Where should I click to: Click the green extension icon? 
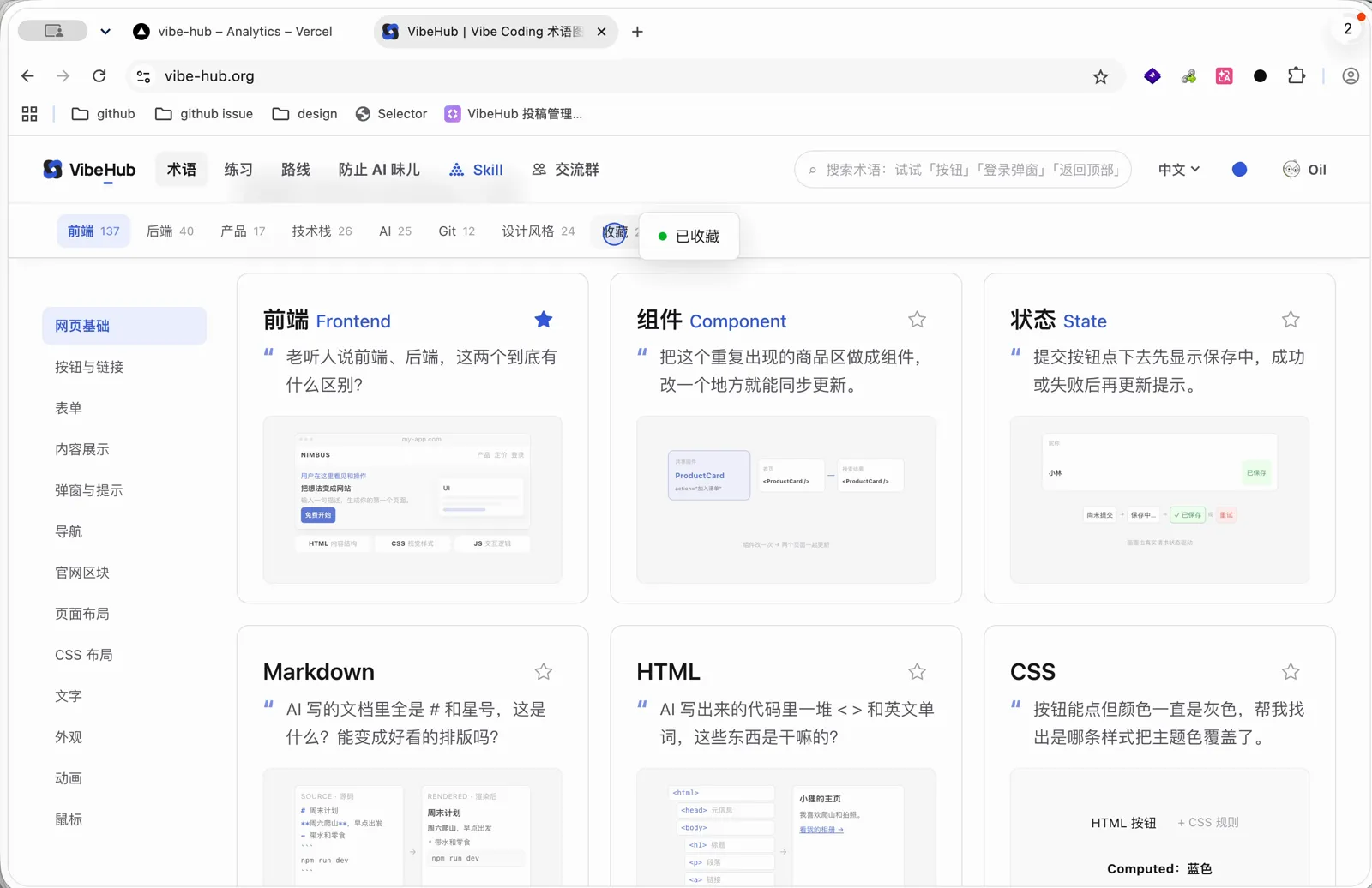click(x=1188, y=76)
